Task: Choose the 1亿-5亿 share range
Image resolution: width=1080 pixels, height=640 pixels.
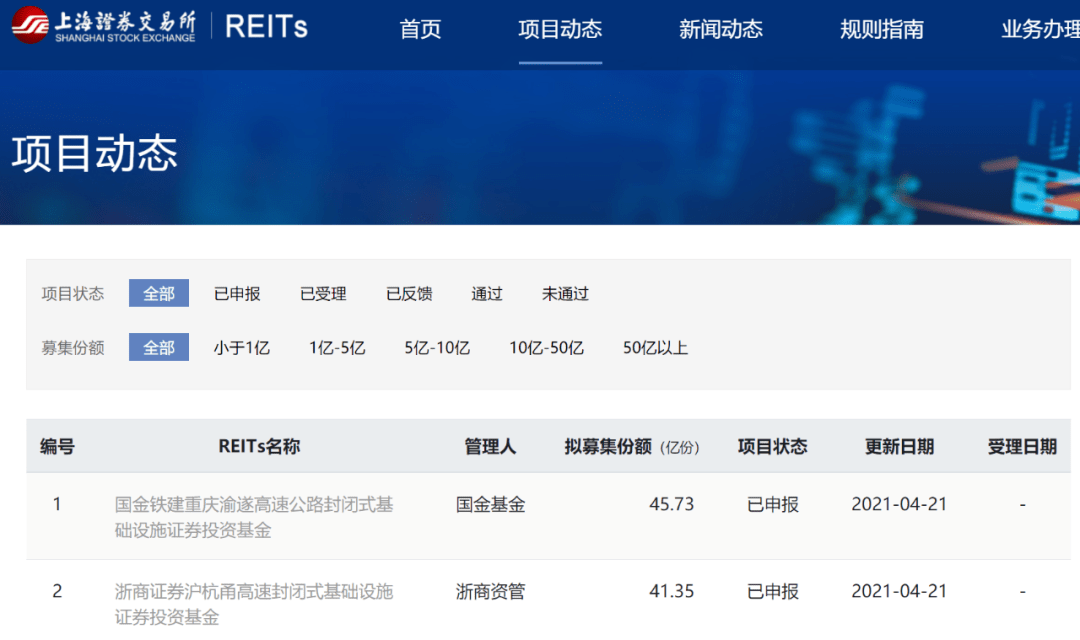Action: 337,347
